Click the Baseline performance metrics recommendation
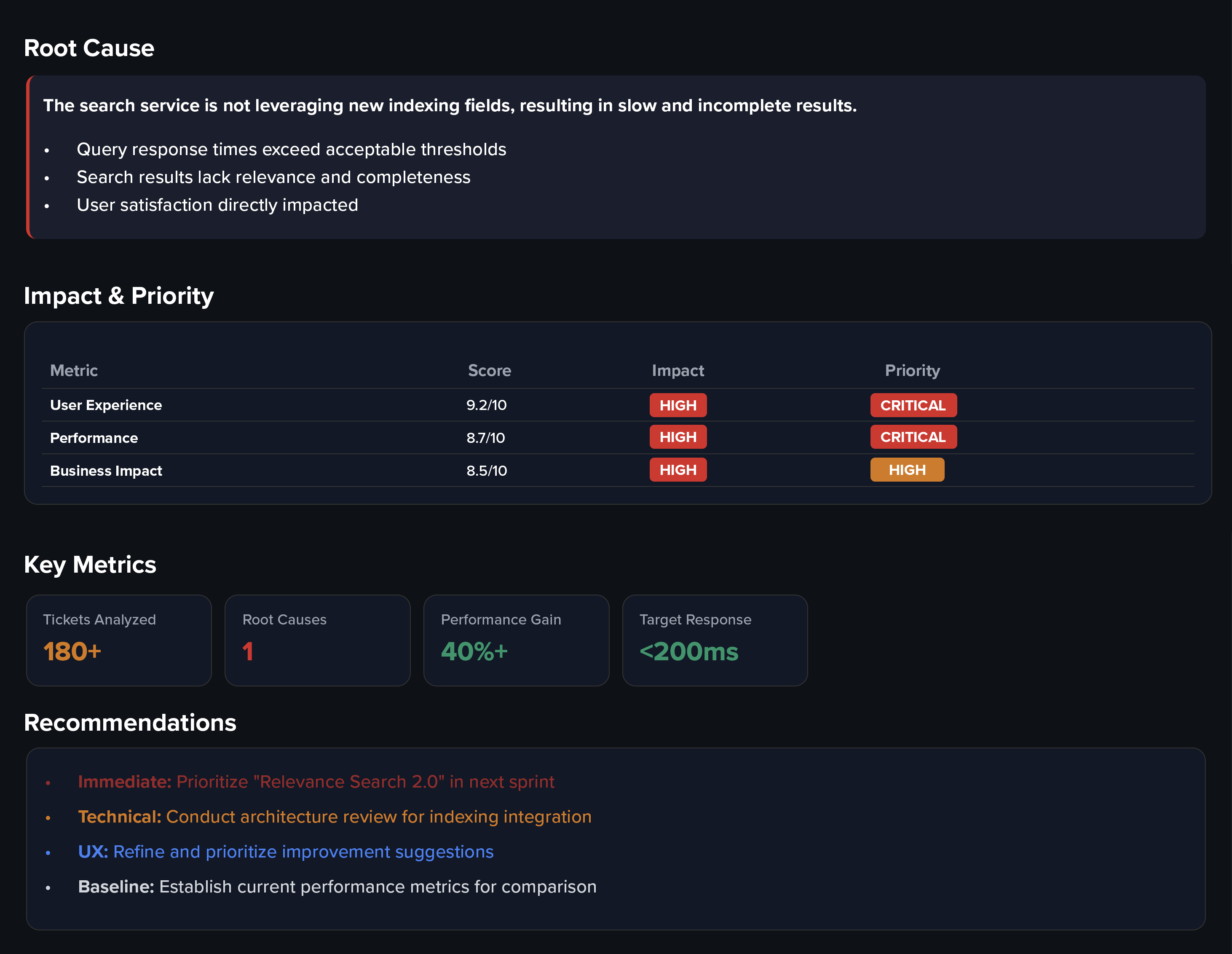Viewport: 1232px width, 954px height. [337, 887]
